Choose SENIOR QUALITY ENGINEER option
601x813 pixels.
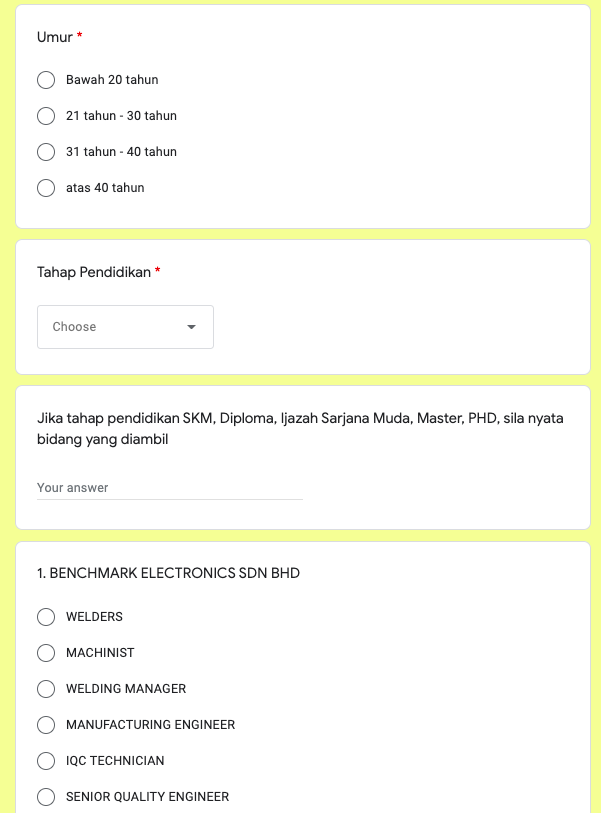click(46, 797)
